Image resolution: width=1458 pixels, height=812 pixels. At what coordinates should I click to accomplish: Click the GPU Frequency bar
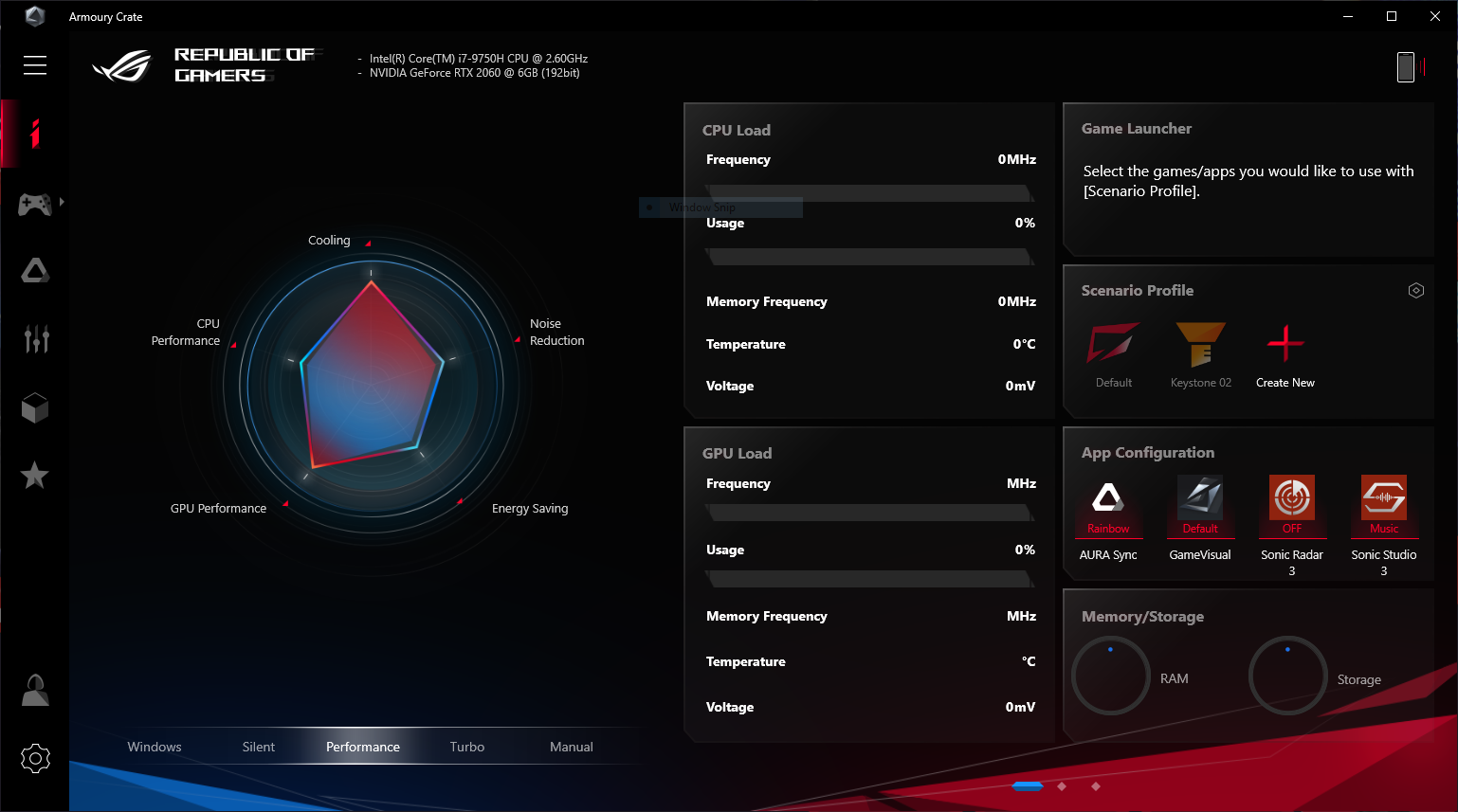click(870, 513)
